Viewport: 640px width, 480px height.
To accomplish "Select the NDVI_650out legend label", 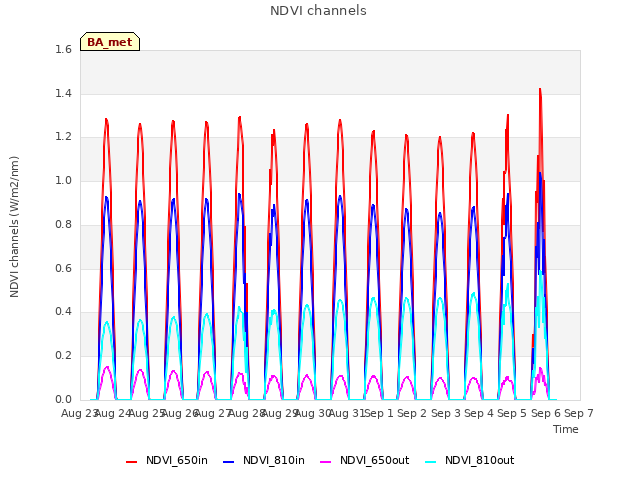I will pyautogui.click(x=374, y=460).
